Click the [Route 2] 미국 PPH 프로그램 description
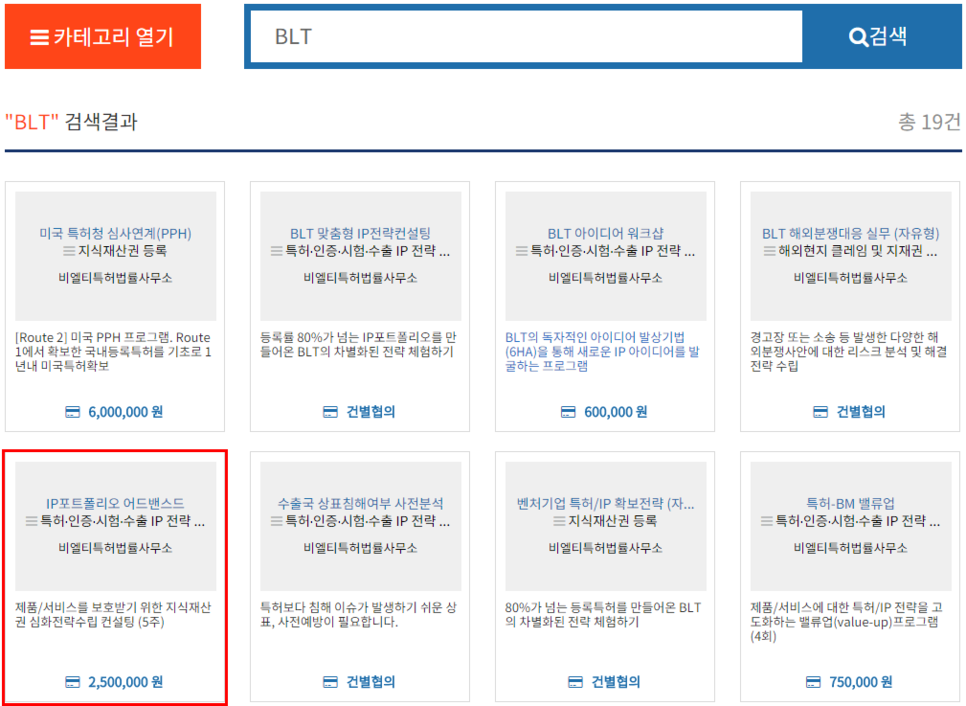Viewport: 966px width, 706px height. tap(114, 352)
